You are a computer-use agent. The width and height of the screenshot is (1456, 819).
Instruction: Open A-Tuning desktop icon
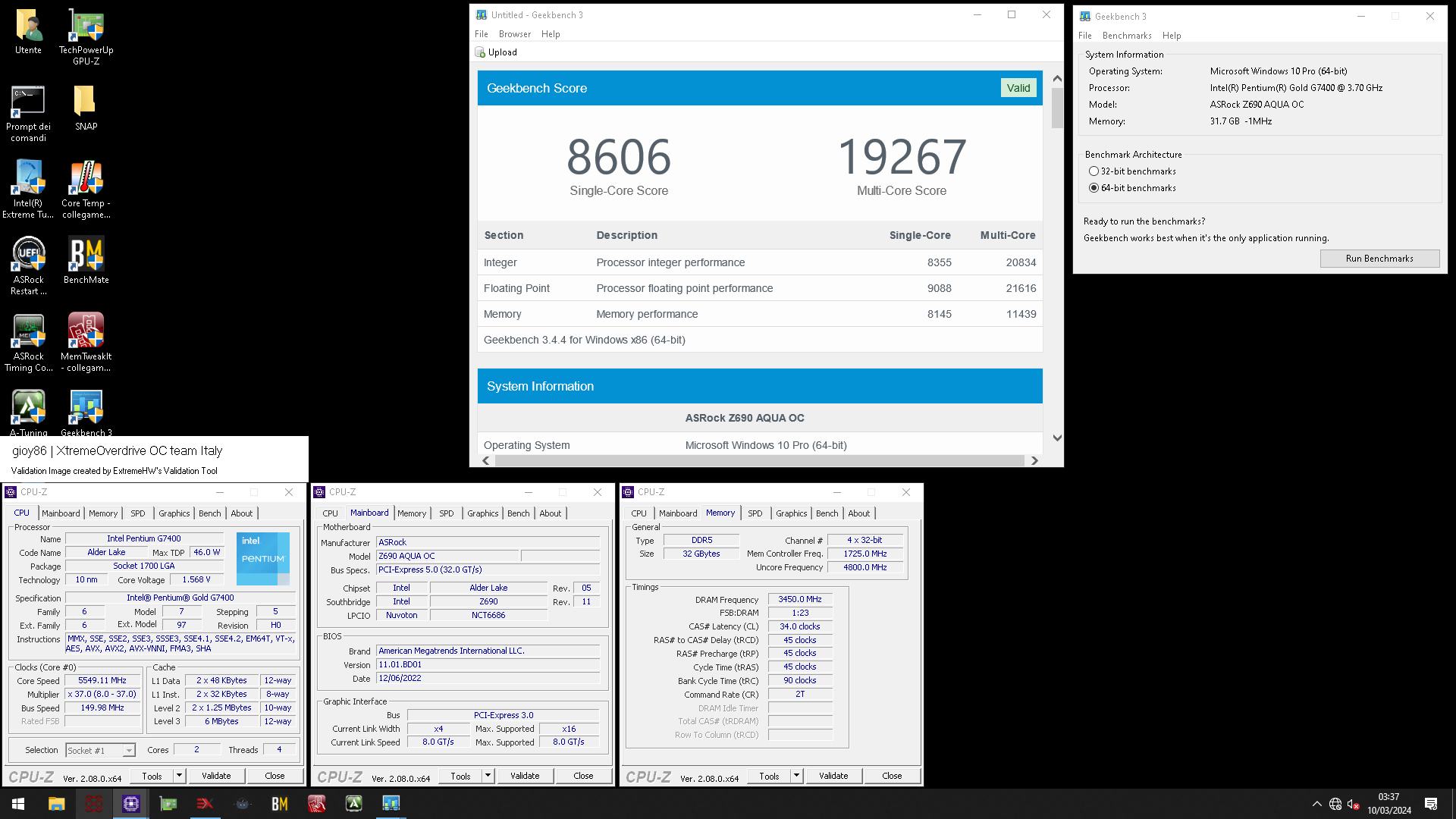pos(29,413)
